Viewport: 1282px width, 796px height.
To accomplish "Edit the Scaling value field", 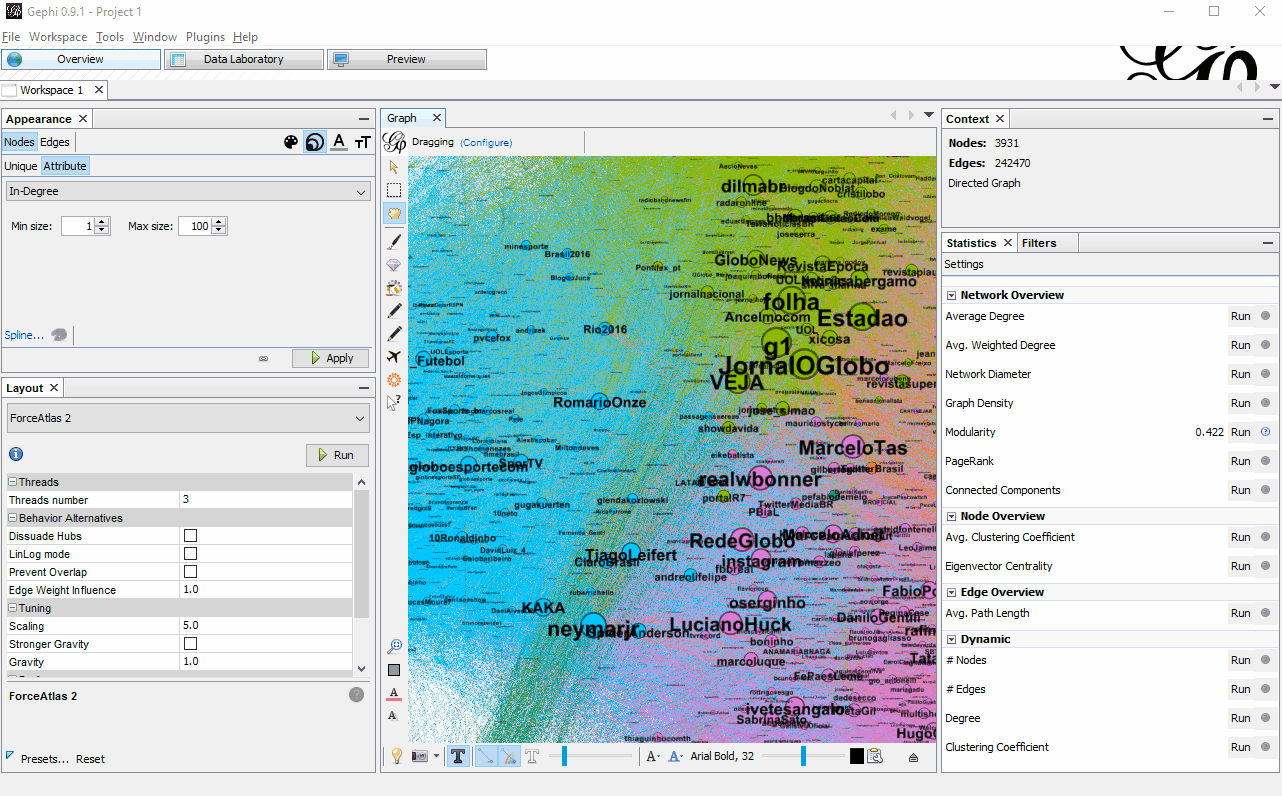I will tap(265, 626).
